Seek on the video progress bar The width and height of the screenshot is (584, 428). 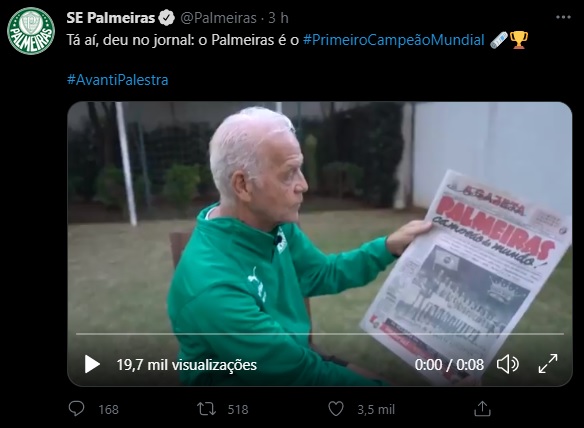[x=320, y=334]
